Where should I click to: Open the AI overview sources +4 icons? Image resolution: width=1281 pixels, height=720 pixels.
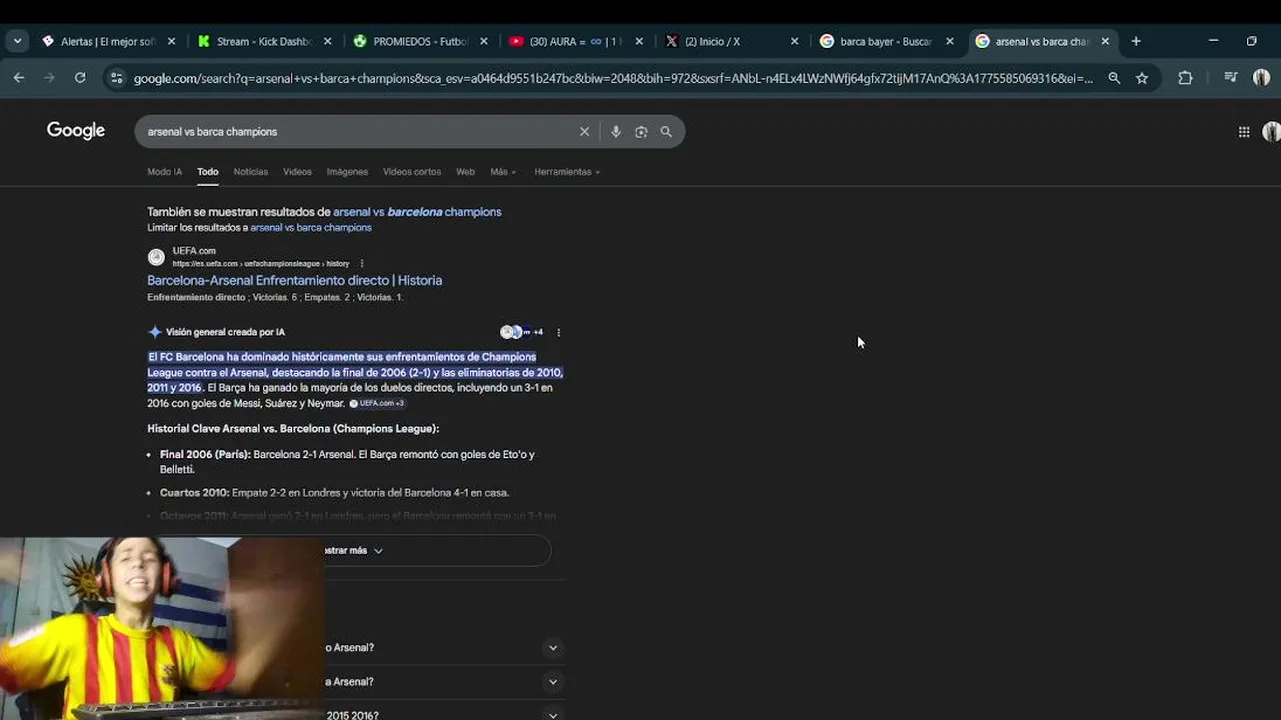tap(522, 332)
